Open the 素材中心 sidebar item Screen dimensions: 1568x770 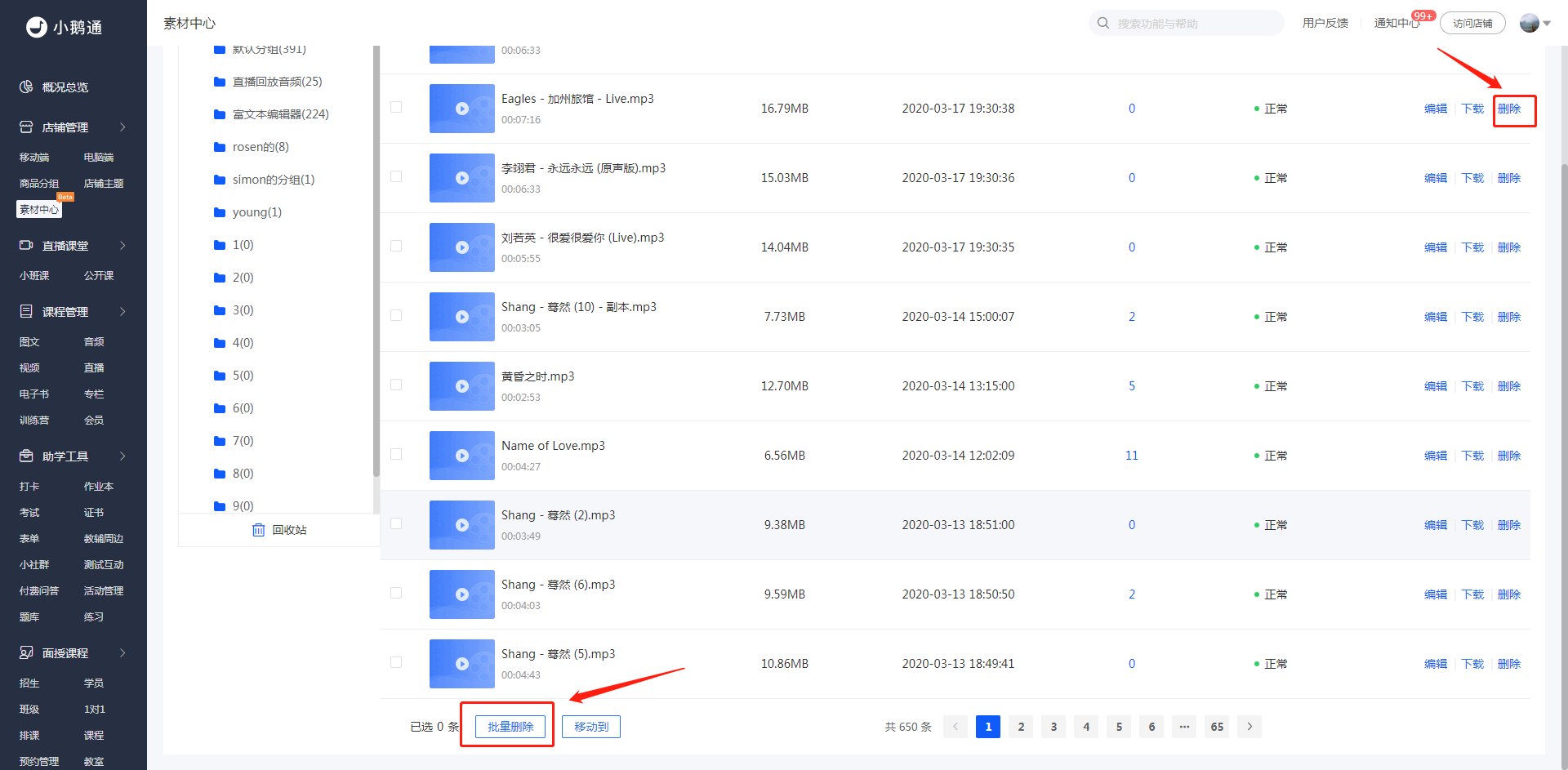pos(39,209)
